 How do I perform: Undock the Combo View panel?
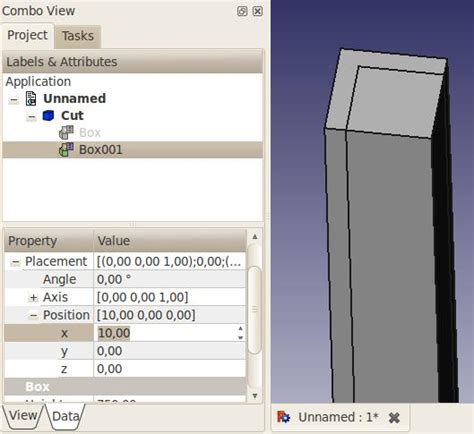[x=242, y=11]
